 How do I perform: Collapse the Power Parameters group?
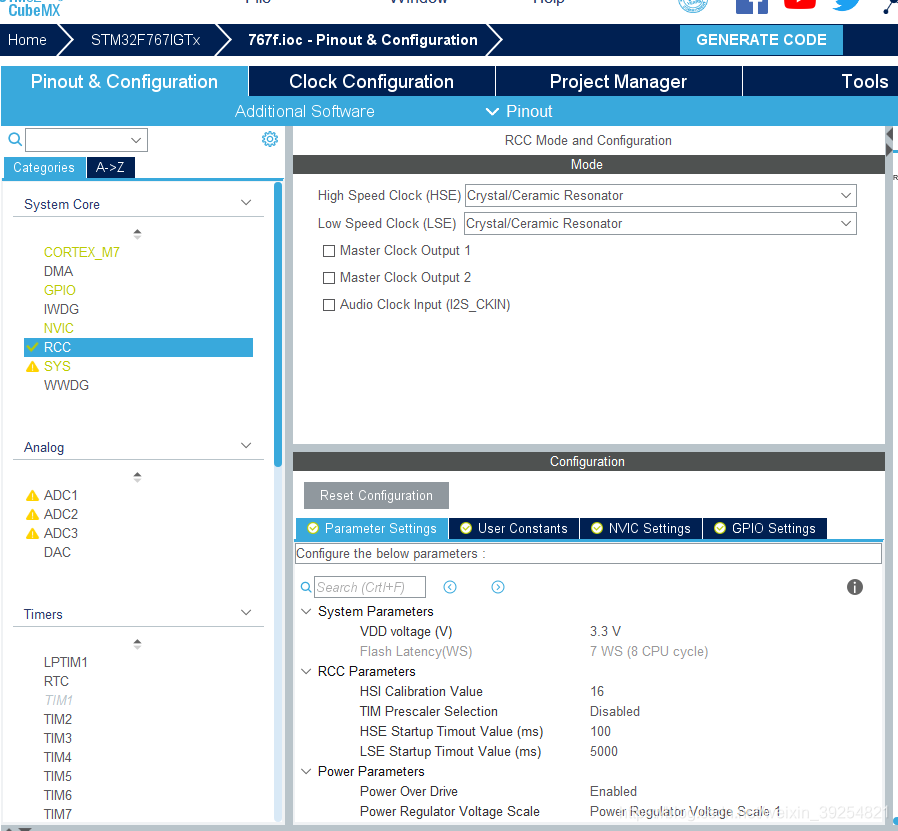pyautogui.click(x=306, y=771)
